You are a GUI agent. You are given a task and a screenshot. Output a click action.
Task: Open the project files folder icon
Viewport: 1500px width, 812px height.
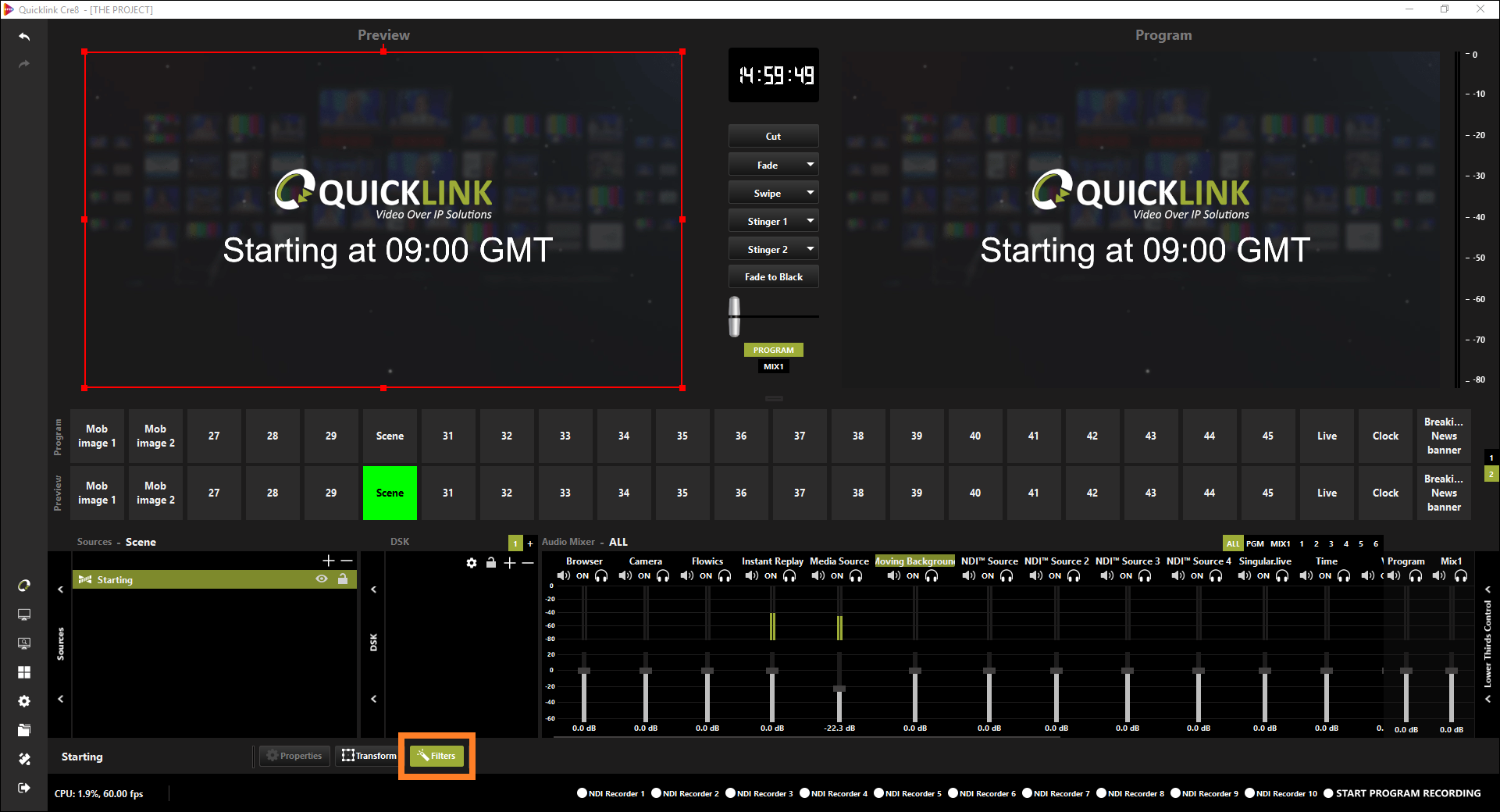pyautogui.click(x=24, y=730)
